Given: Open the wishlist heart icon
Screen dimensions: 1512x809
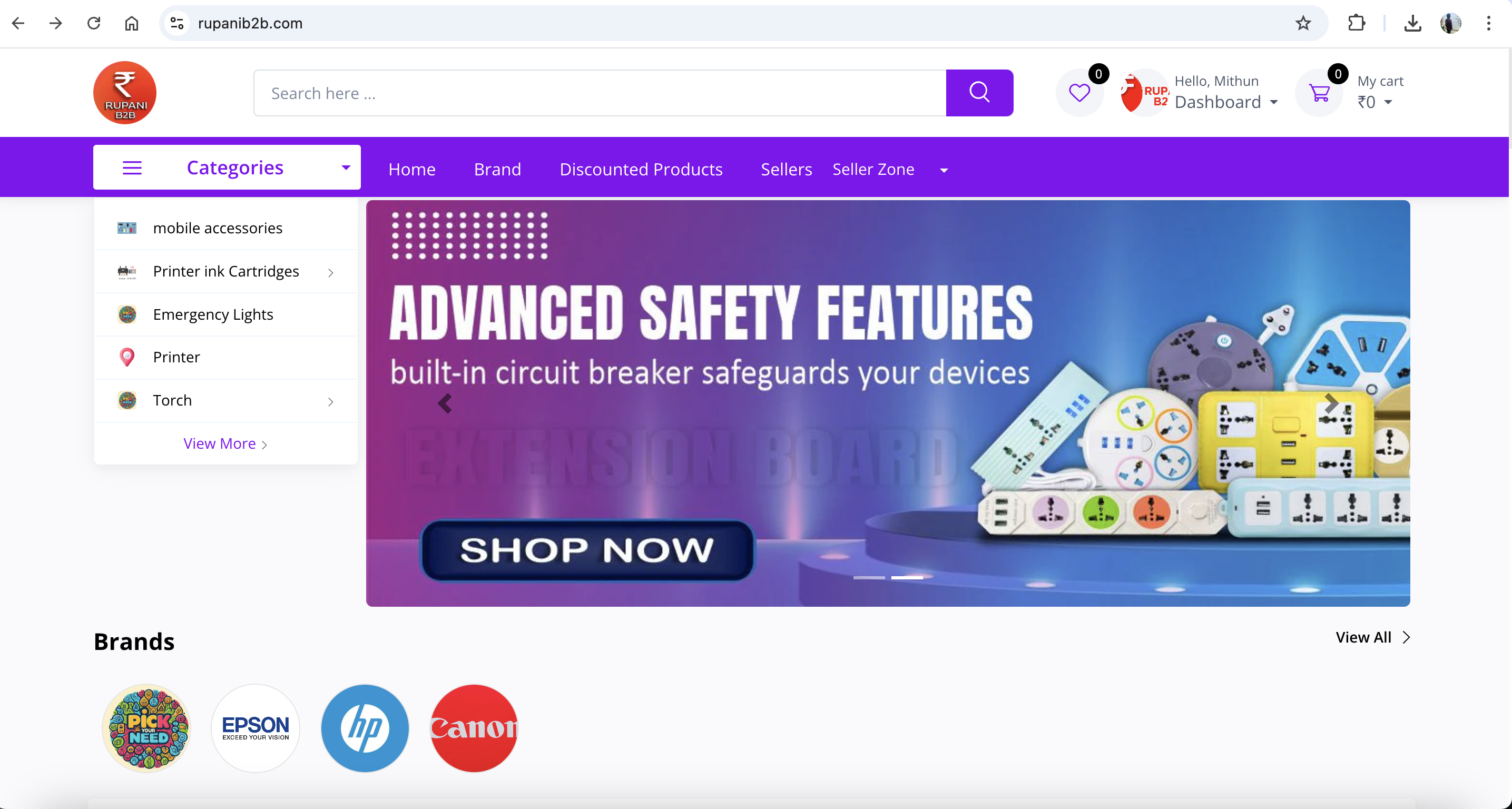Looking at the screenshot, I should 1079,93.
